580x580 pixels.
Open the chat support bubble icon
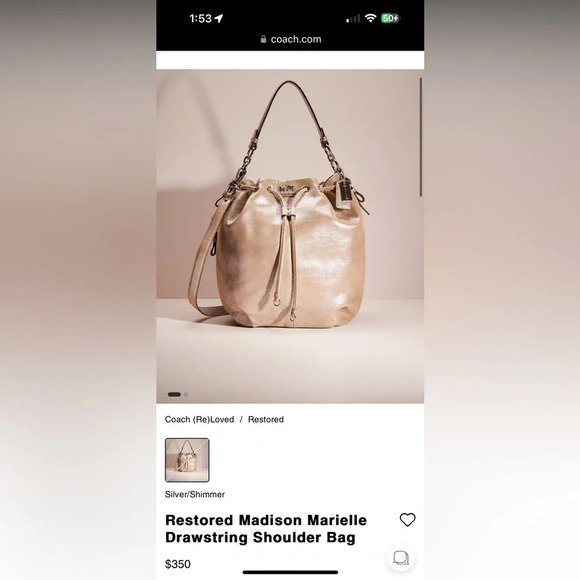(401, 557)
